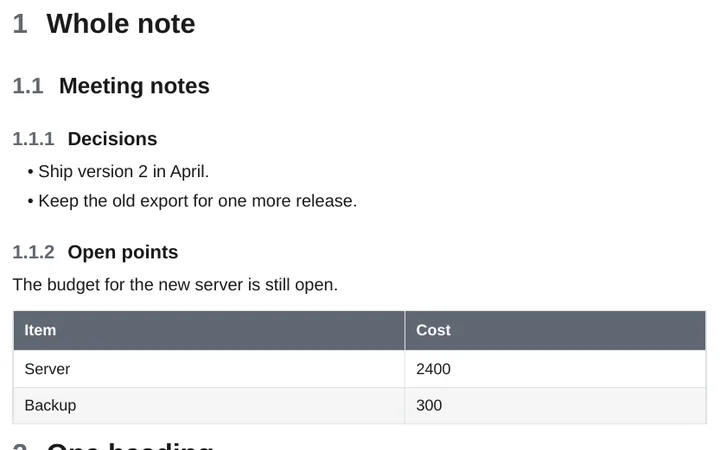This screenshot has height=450, width=720.
Task: Click the budget paragraph about the new server
Action: (x=175, y=285)
